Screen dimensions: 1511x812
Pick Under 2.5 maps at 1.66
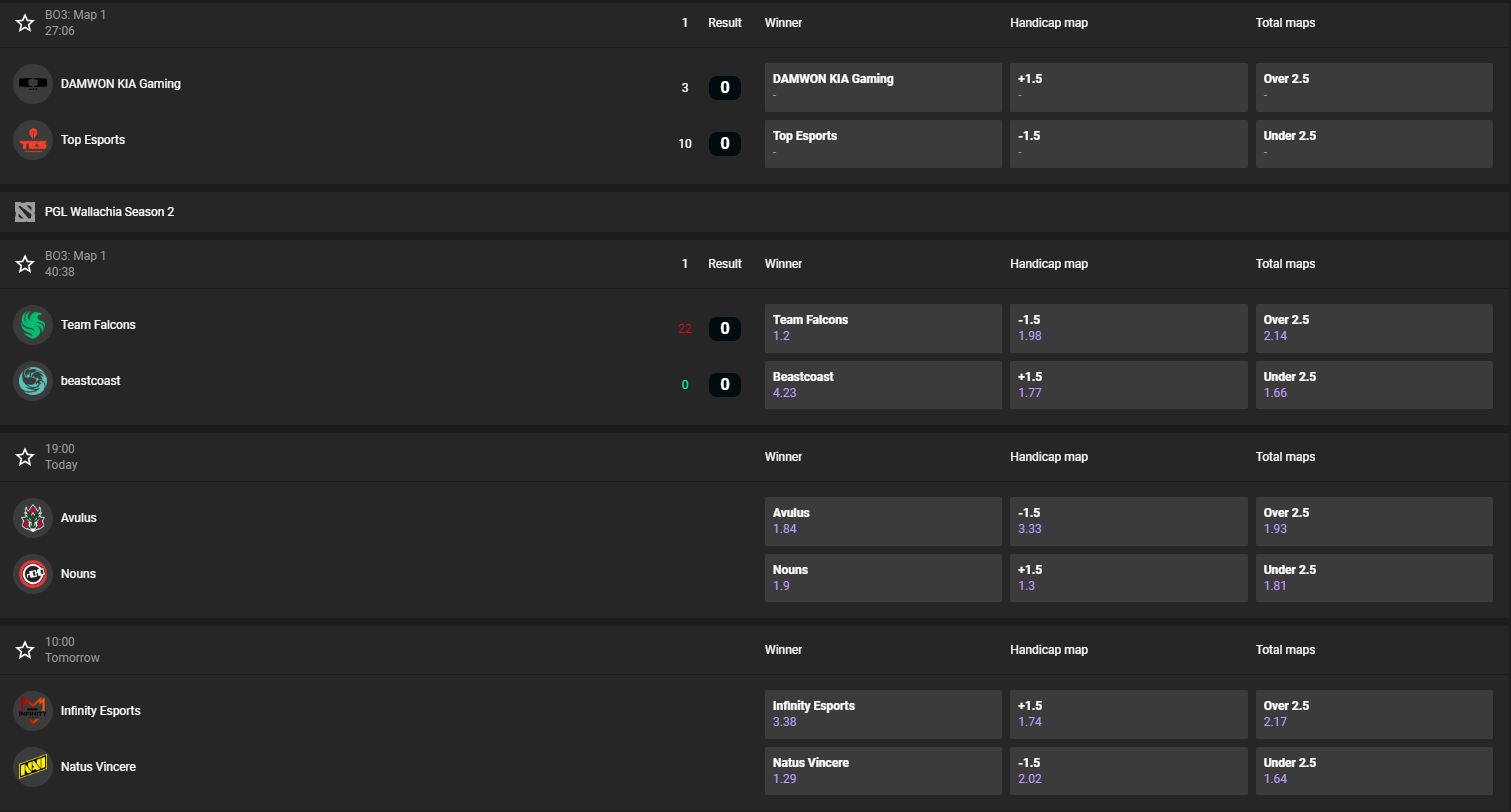(x=1374, y=385)
